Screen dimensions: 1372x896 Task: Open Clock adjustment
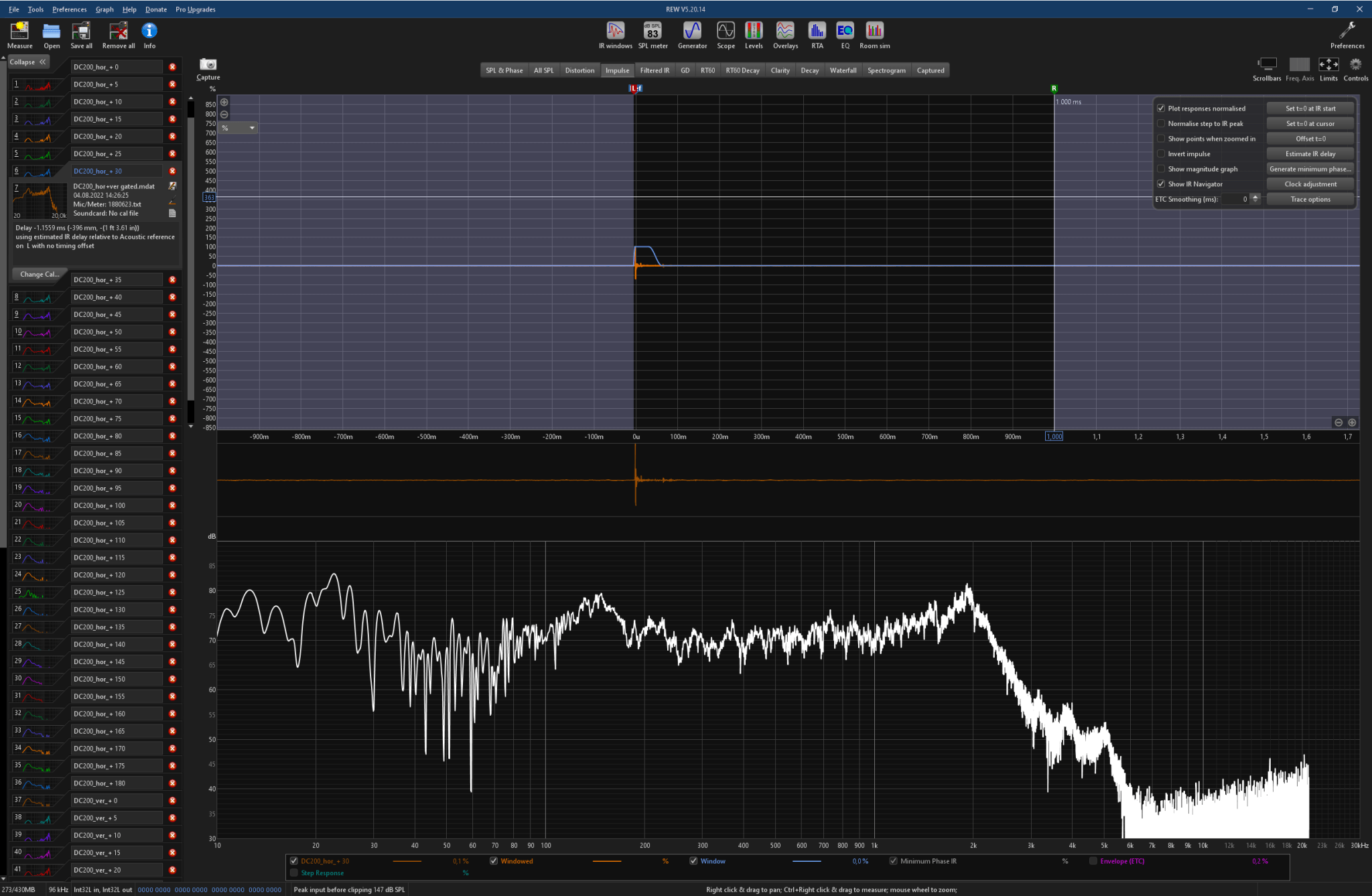(x=1310, y=184)
